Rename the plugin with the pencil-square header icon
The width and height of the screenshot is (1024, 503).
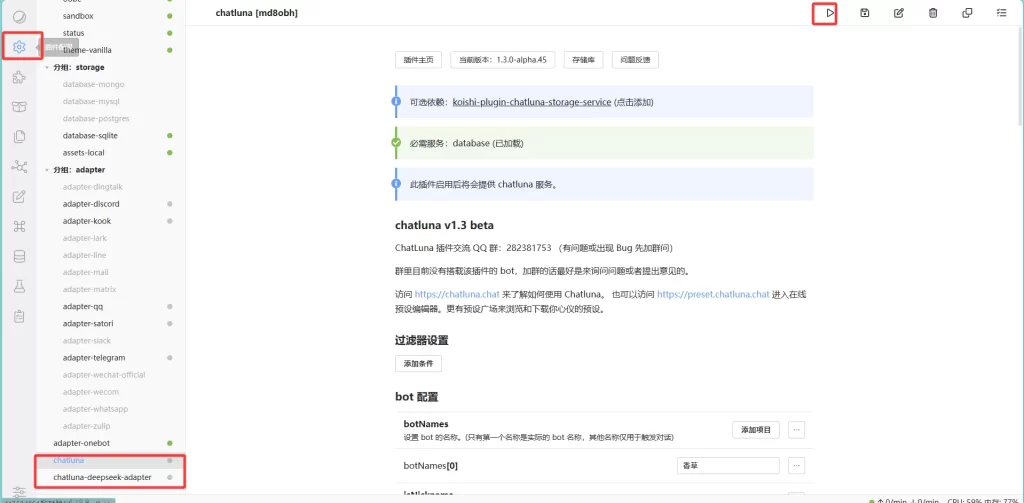[x=899, y=13]
